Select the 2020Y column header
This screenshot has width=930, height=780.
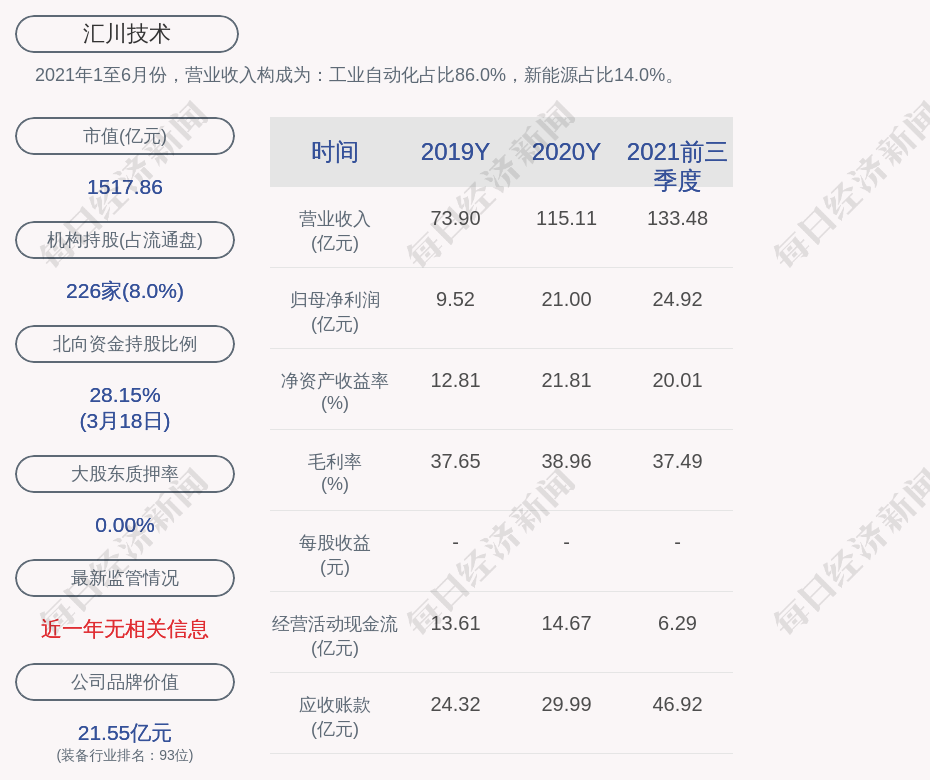(x=566, y=152)
